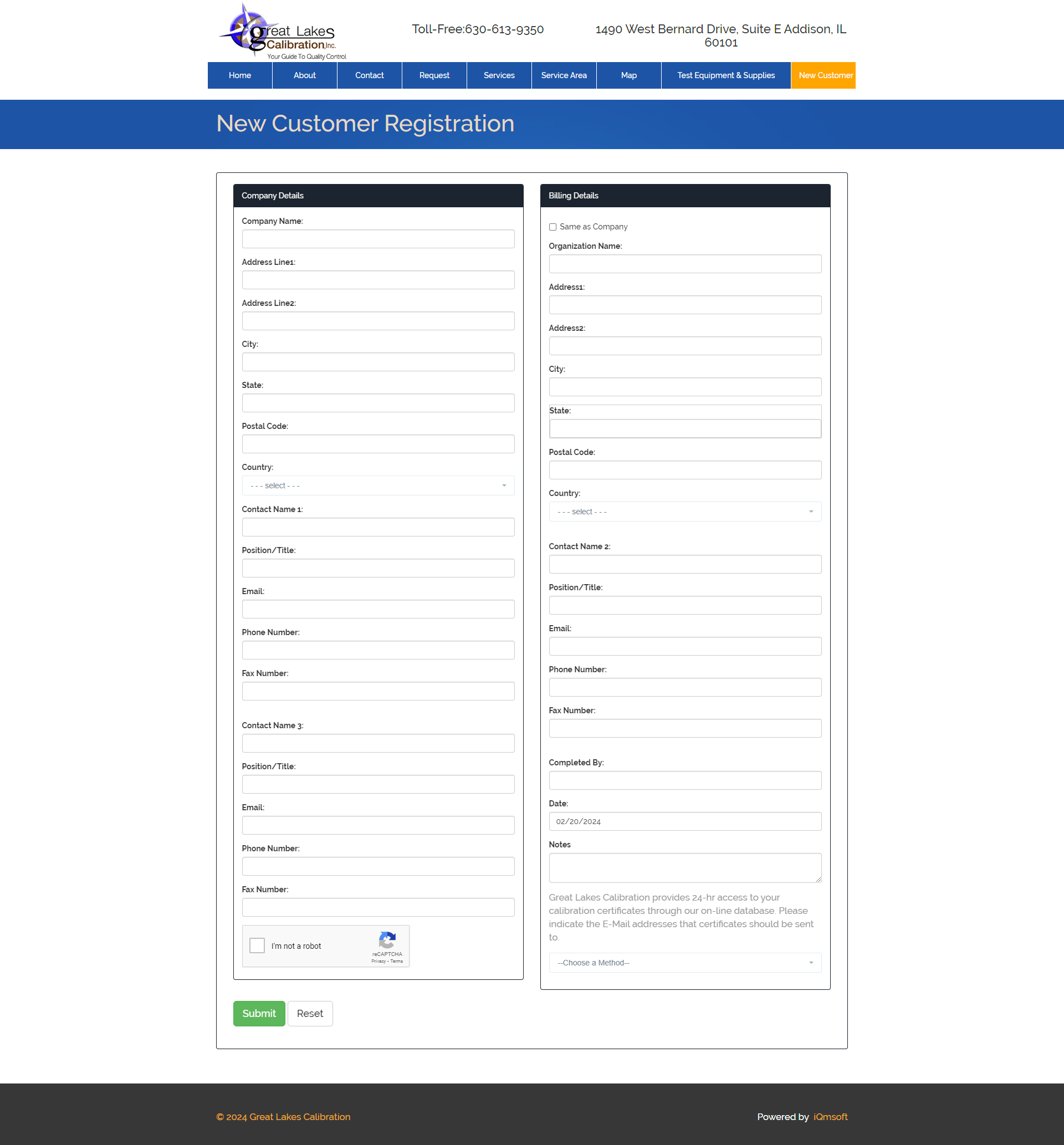This screenshot has height=1145, width=1064.
Task: Click the Completed By input field
Action: (684, 780)
